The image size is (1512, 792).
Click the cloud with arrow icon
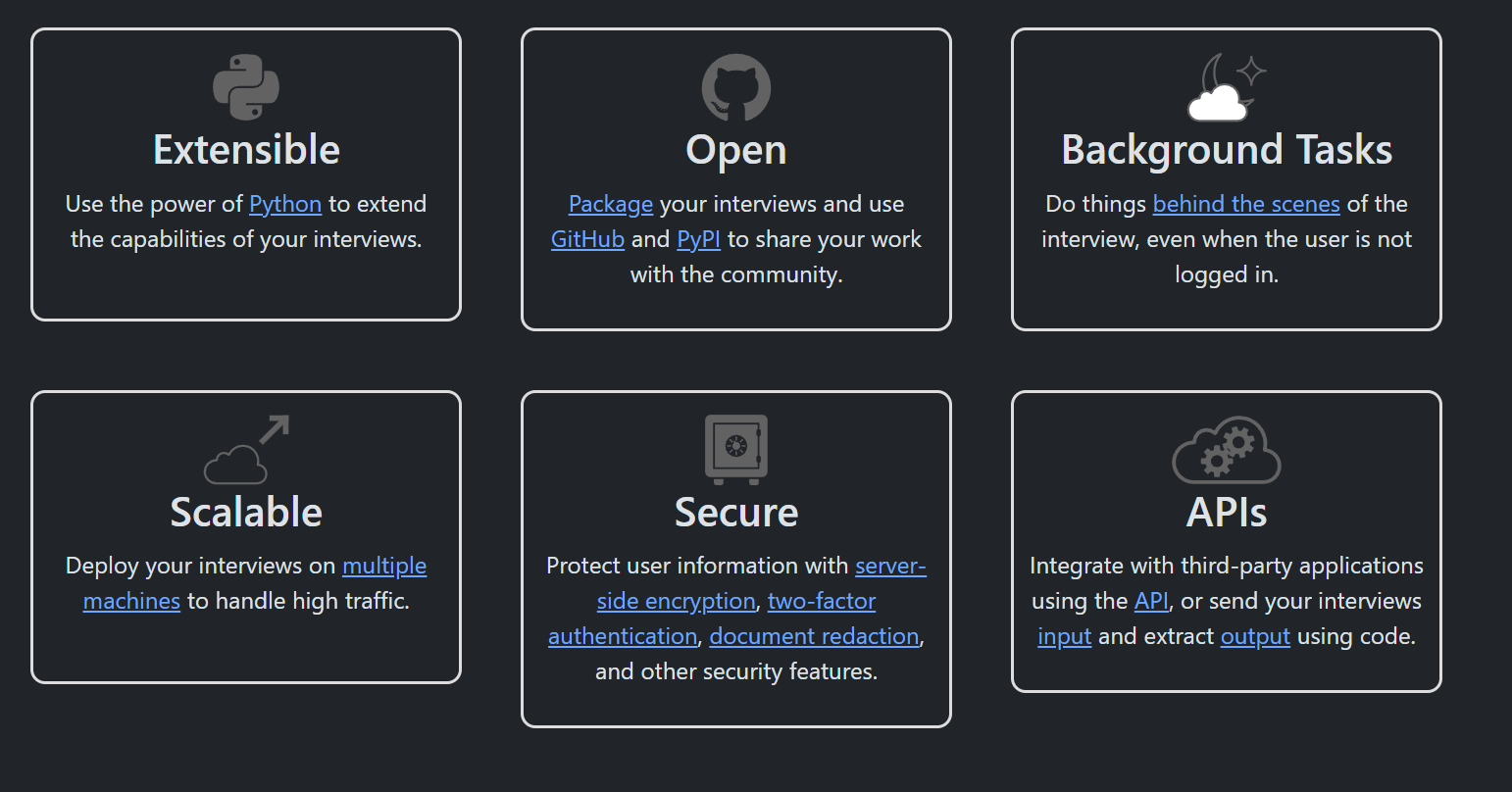(246, 450)
